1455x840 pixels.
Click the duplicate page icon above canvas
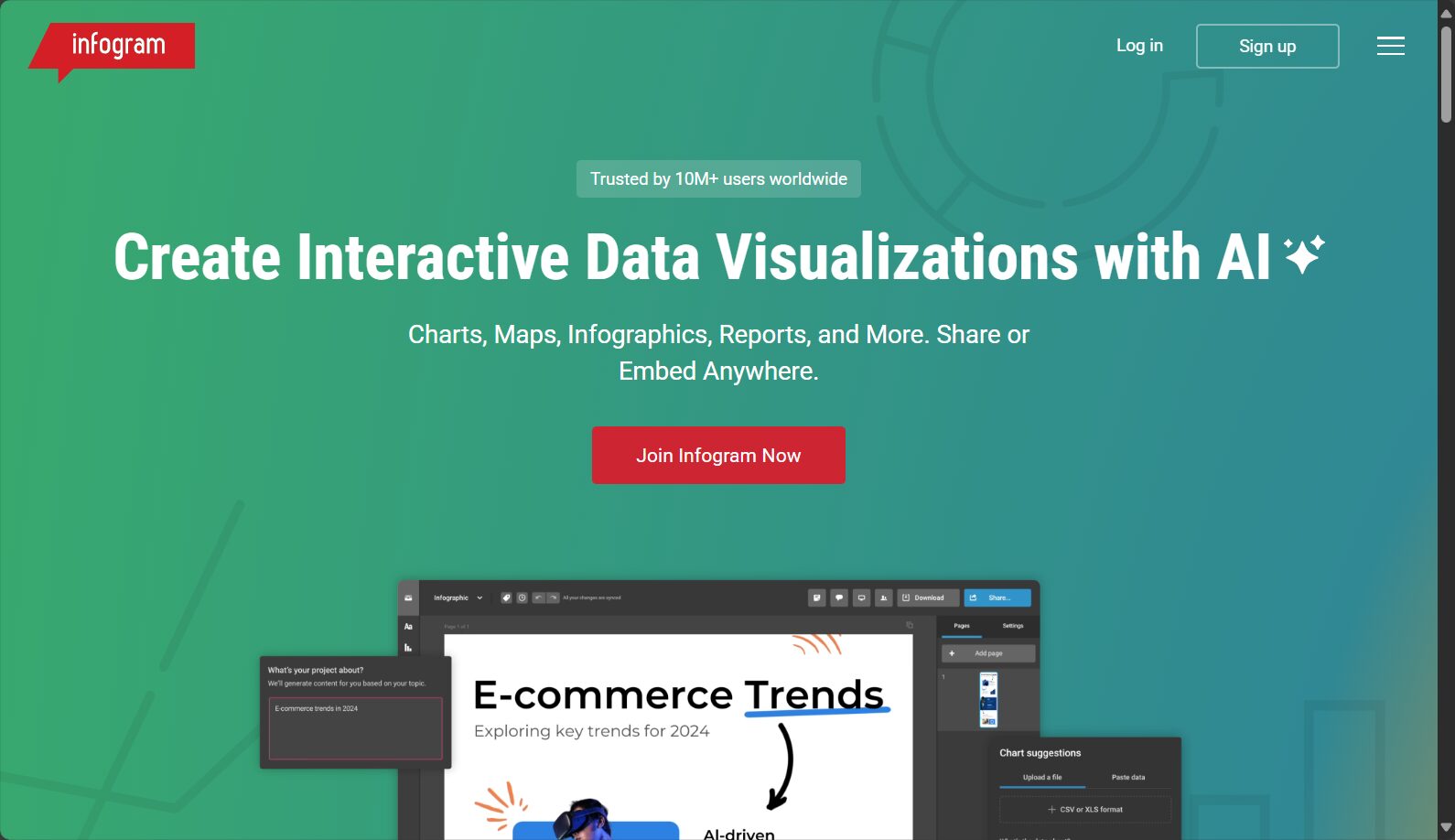[x=910, y=625]
